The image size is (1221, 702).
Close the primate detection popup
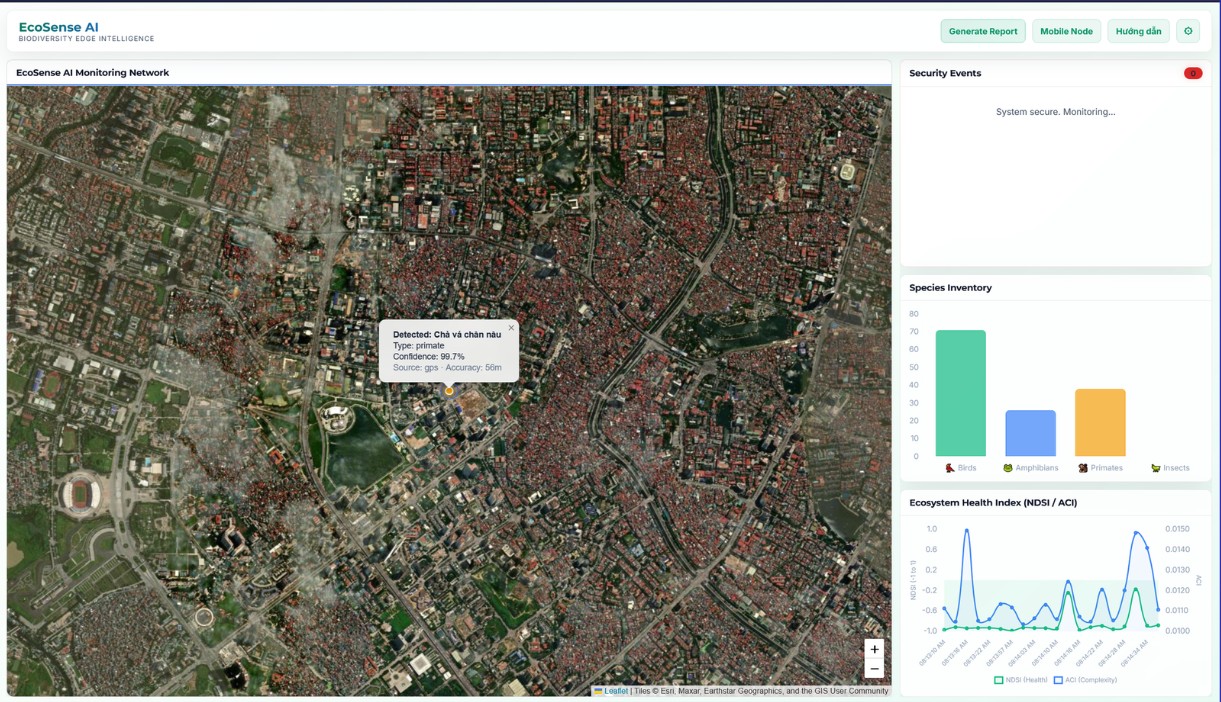[511, 327]
